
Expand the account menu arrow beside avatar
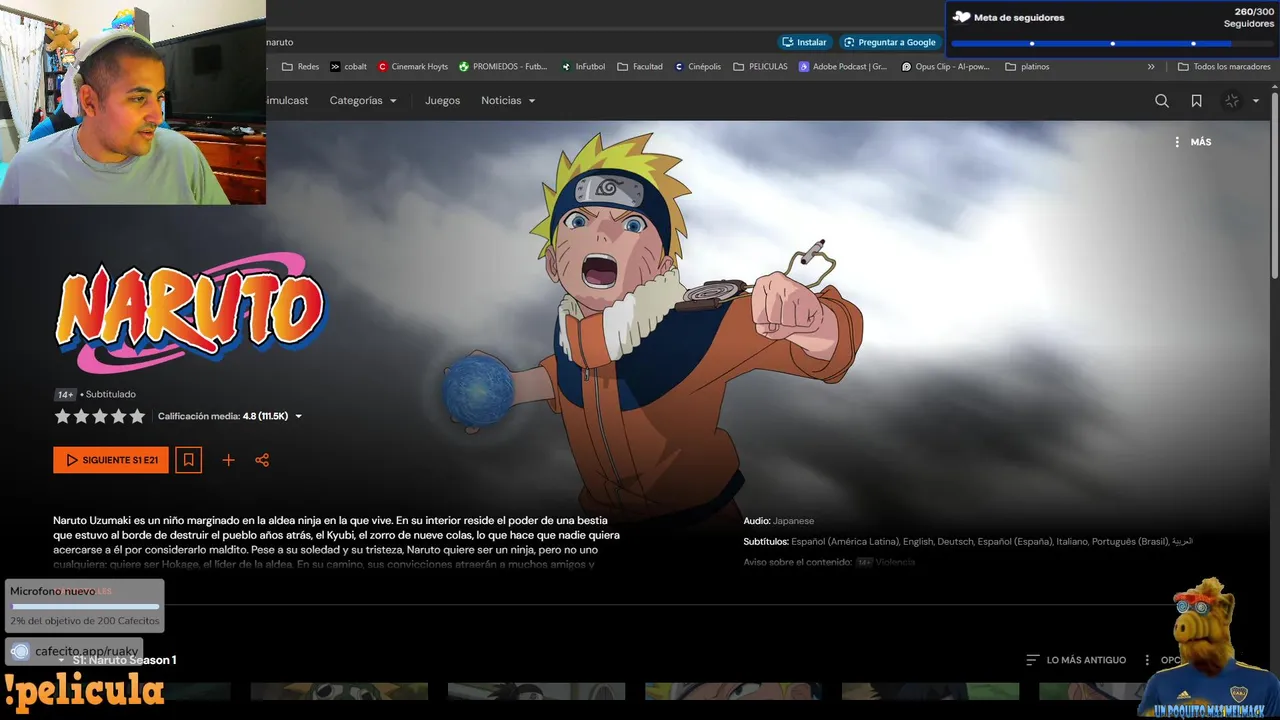1256,101
